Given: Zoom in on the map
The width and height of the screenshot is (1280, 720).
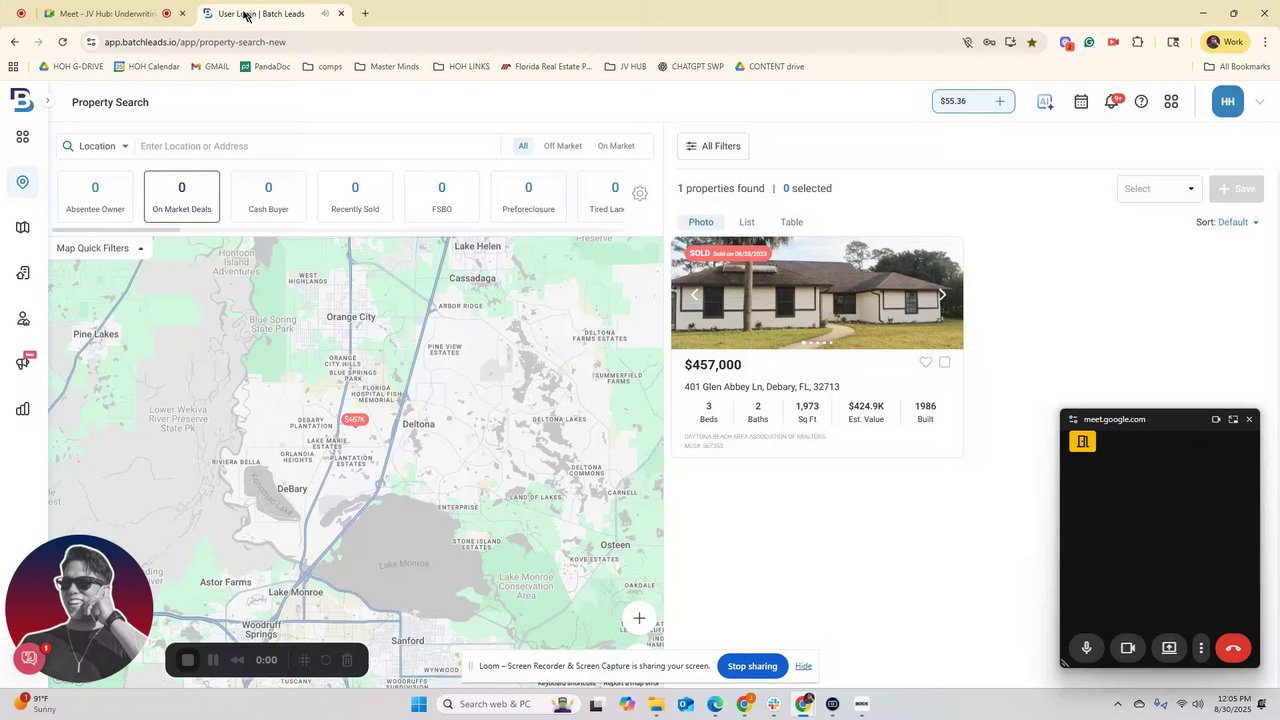Looking at the screenshot, I should 639,618.
